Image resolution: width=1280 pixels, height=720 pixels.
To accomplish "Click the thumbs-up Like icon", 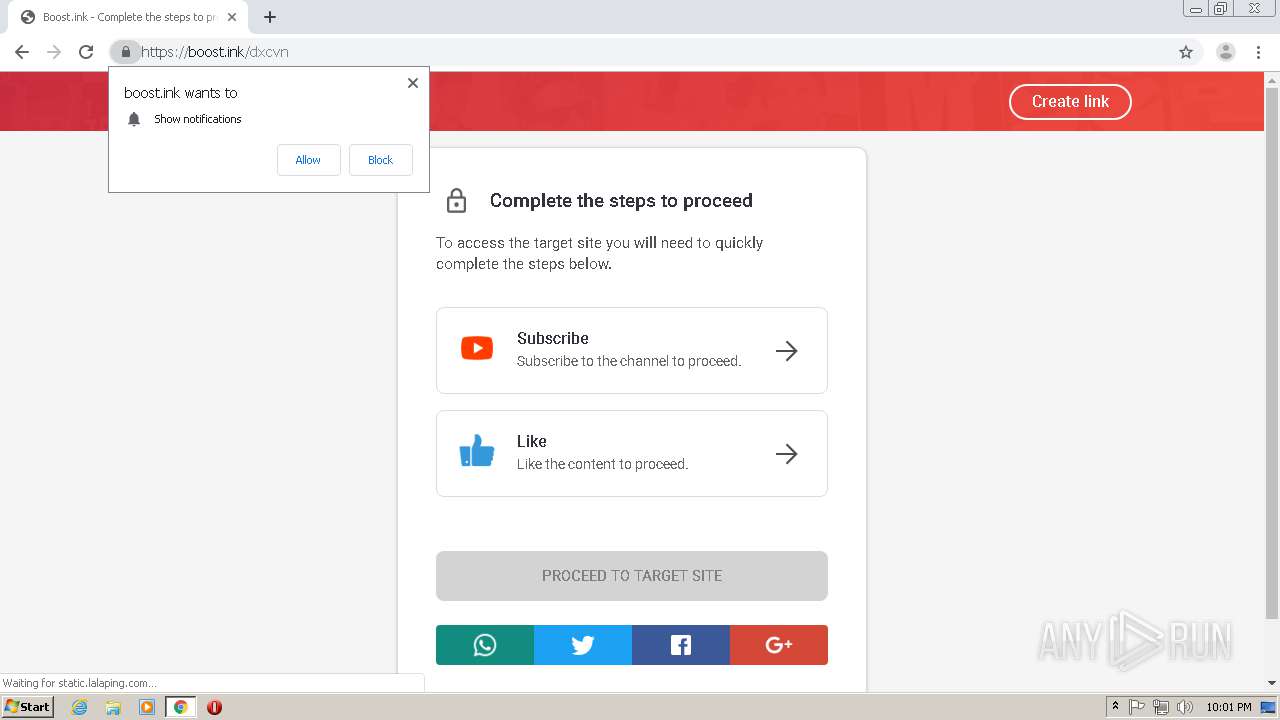I will point(477,451).
